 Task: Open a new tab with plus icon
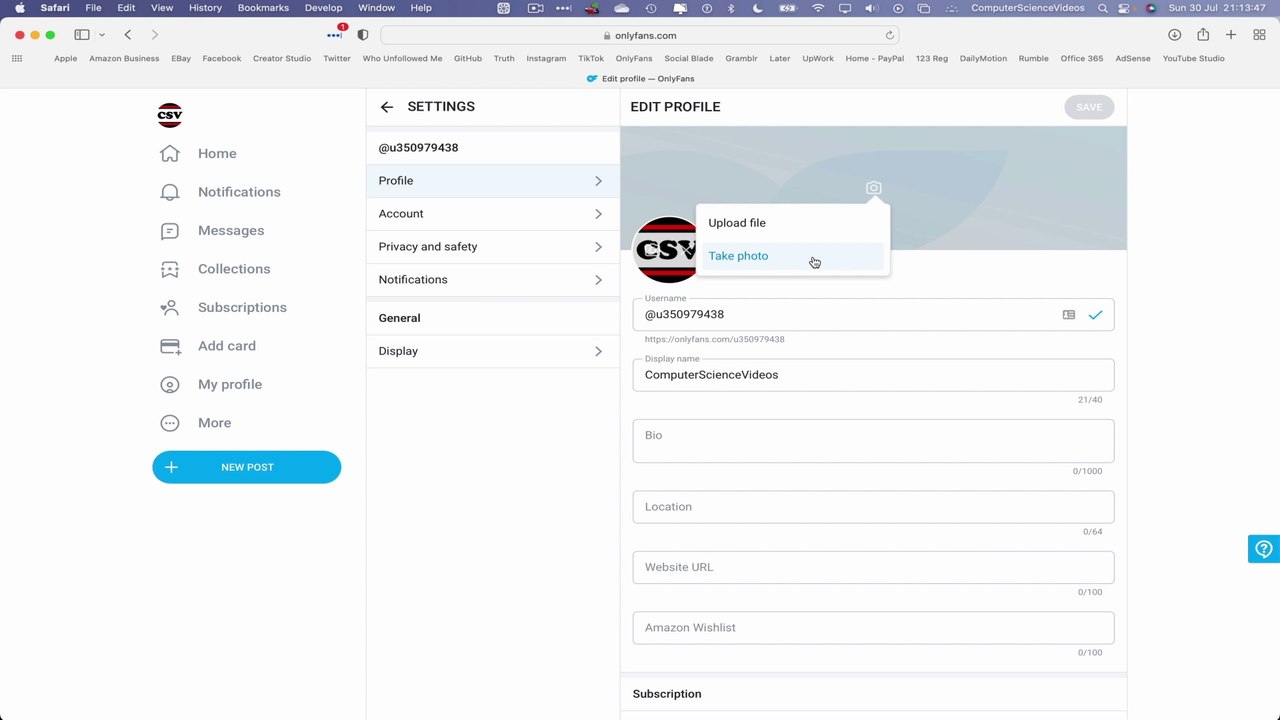(x=1231, y=35)
